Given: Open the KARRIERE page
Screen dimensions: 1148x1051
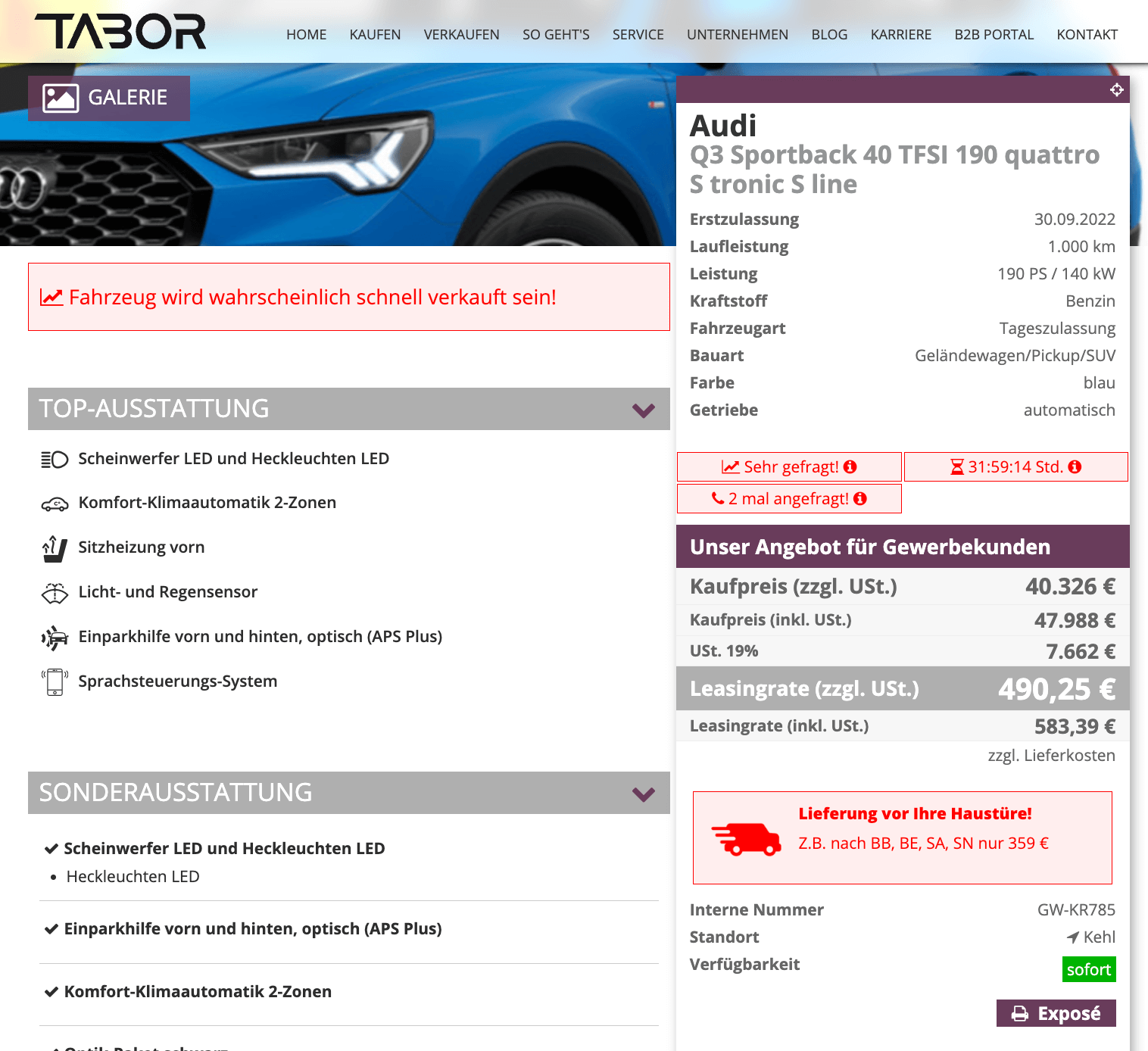Looking at the screenshot, I should click(901, 35).
